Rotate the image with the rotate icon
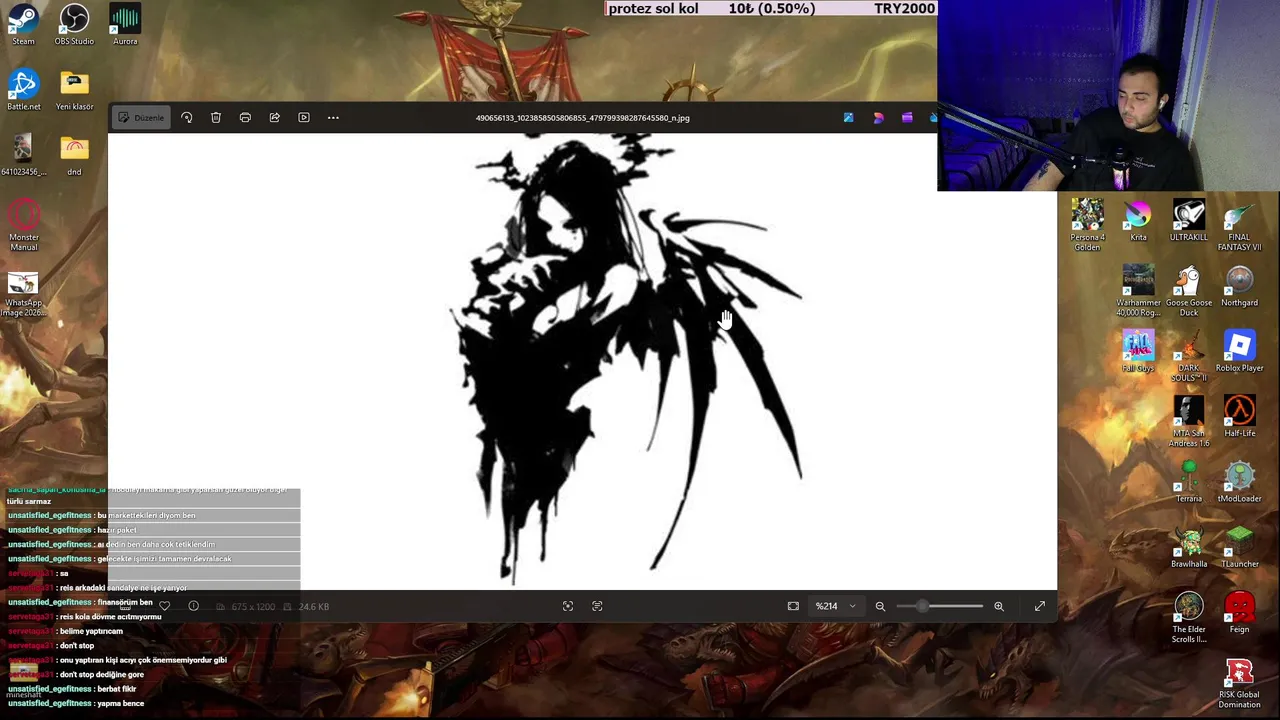The image size is (1280, 720). click(186, 118)
